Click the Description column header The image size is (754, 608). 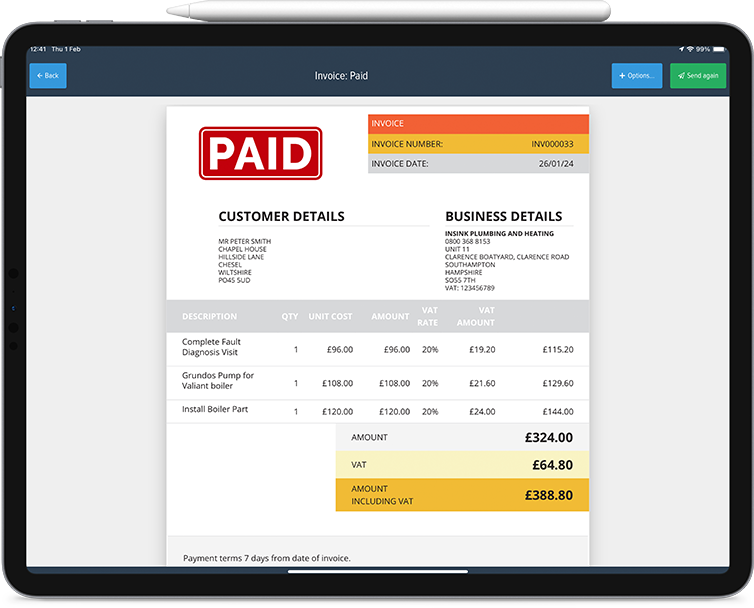pos(209,317)
